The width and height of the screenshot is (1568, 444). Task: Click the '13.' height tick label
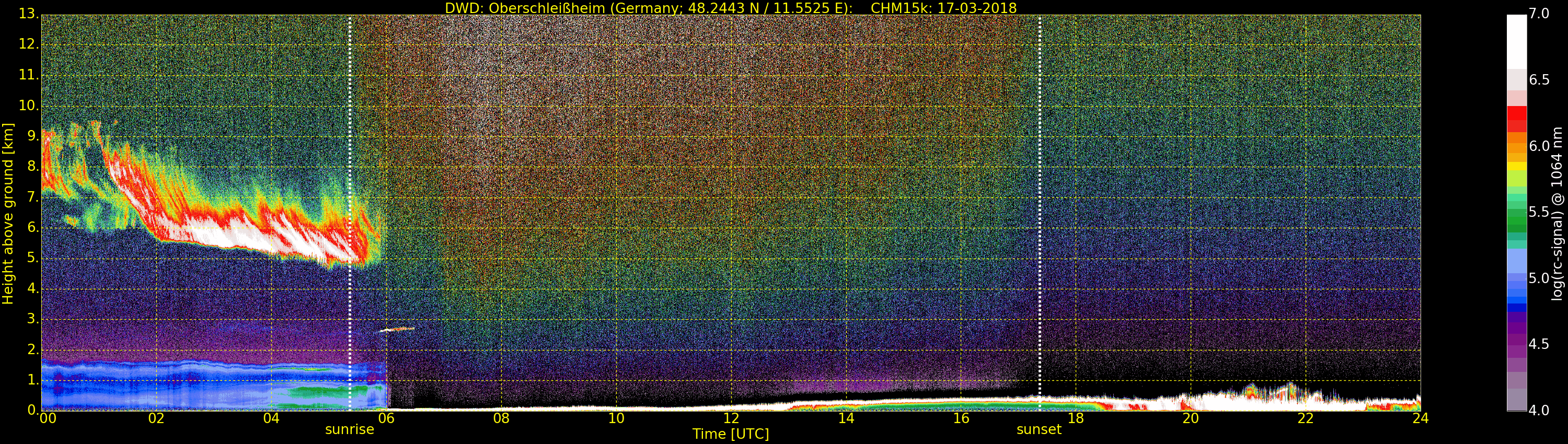tap(29, 14)
